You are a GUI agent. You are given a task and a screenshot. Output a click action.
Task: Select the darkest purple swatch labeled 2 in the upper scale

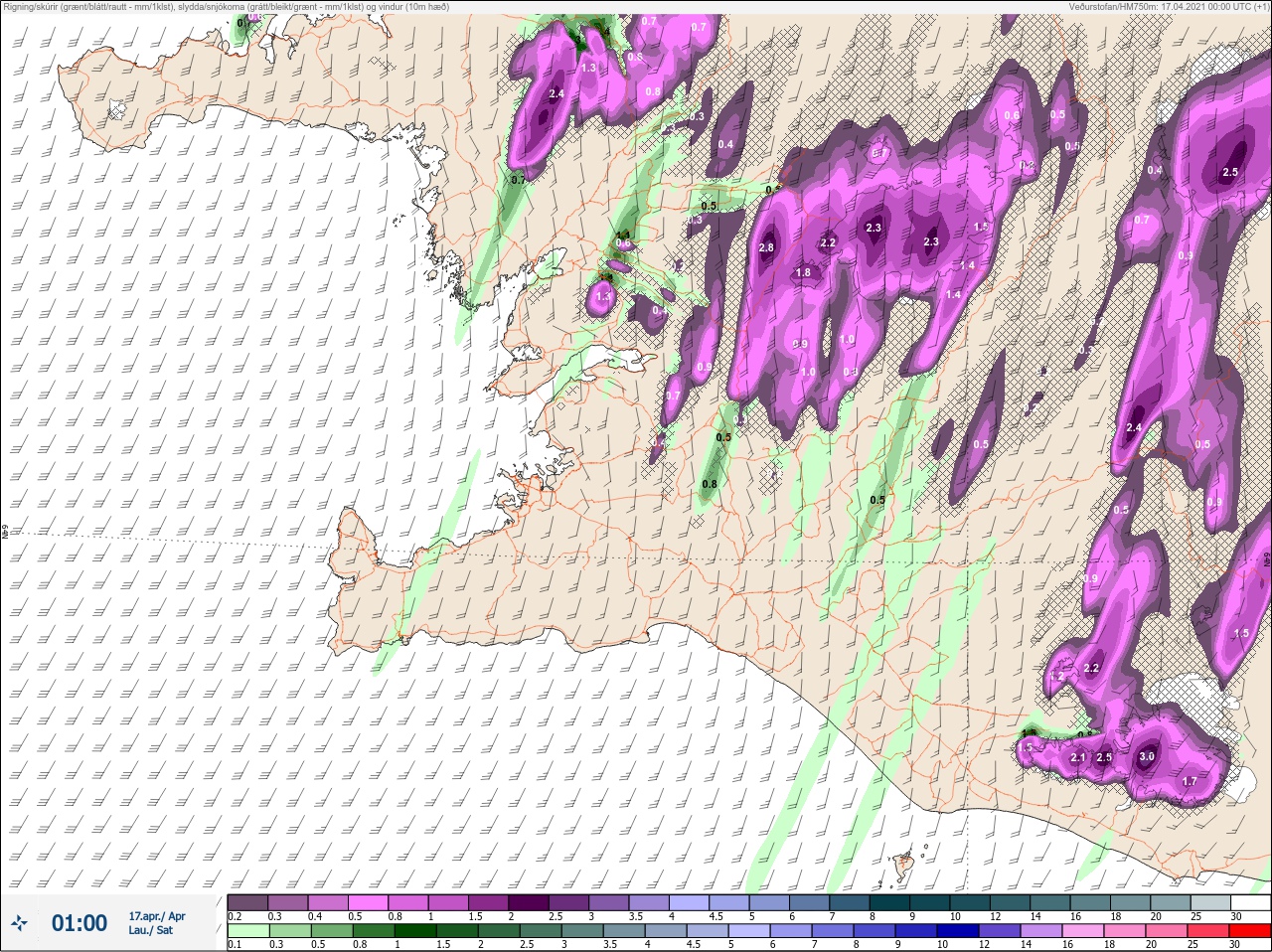point(531,902)
